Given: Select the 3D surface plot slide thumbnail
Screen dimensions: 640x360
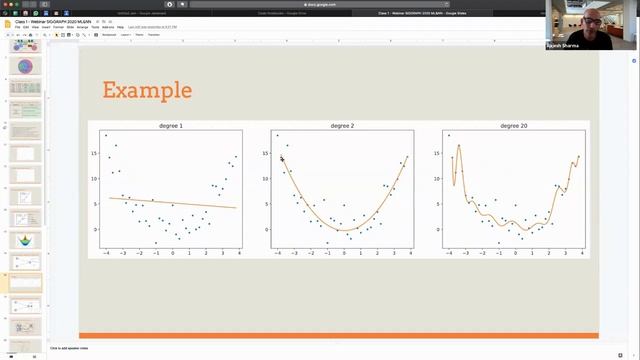Looking at the screenshot, I should tap(25, 240).
